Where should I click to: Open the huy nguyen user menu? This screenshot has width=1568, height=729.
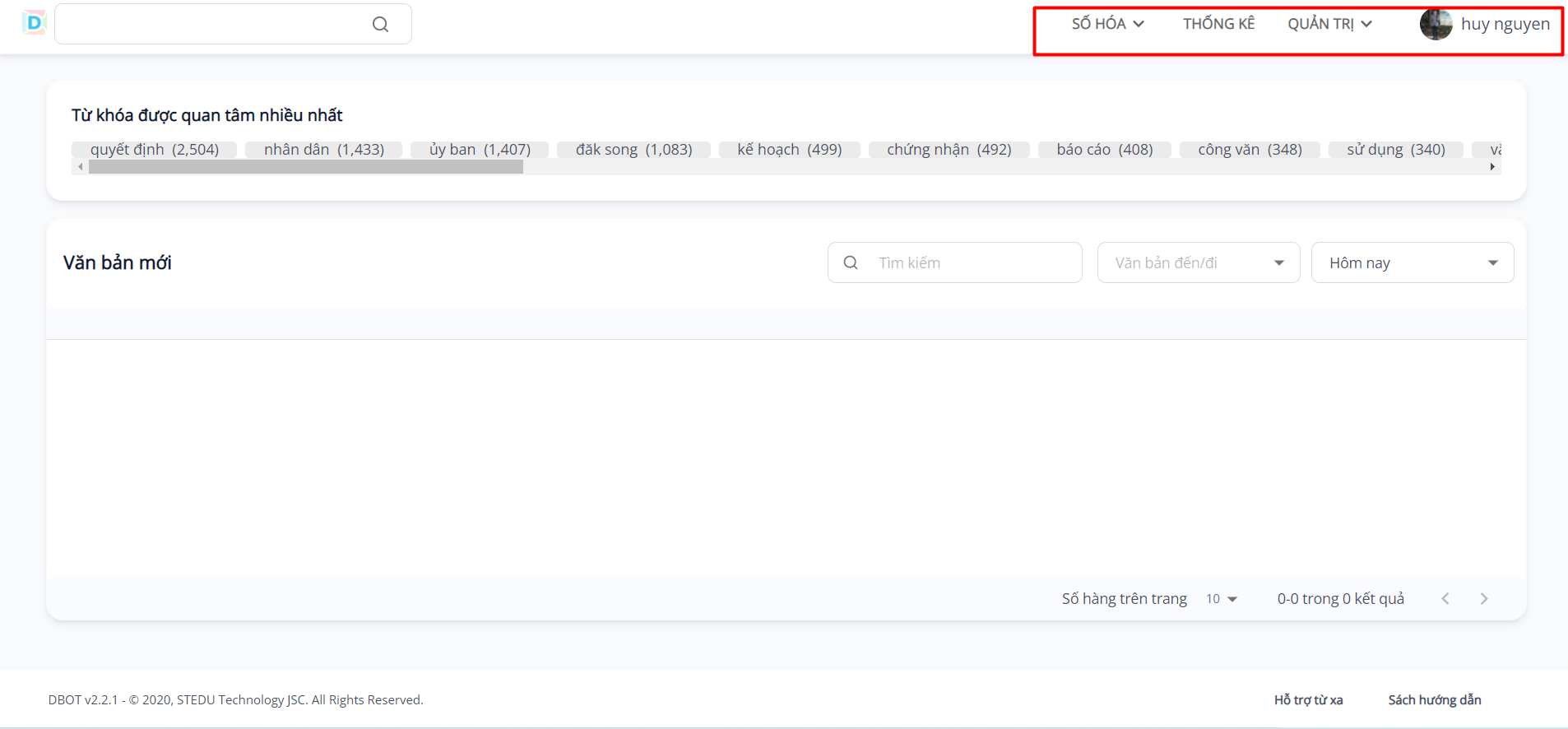1505,24
